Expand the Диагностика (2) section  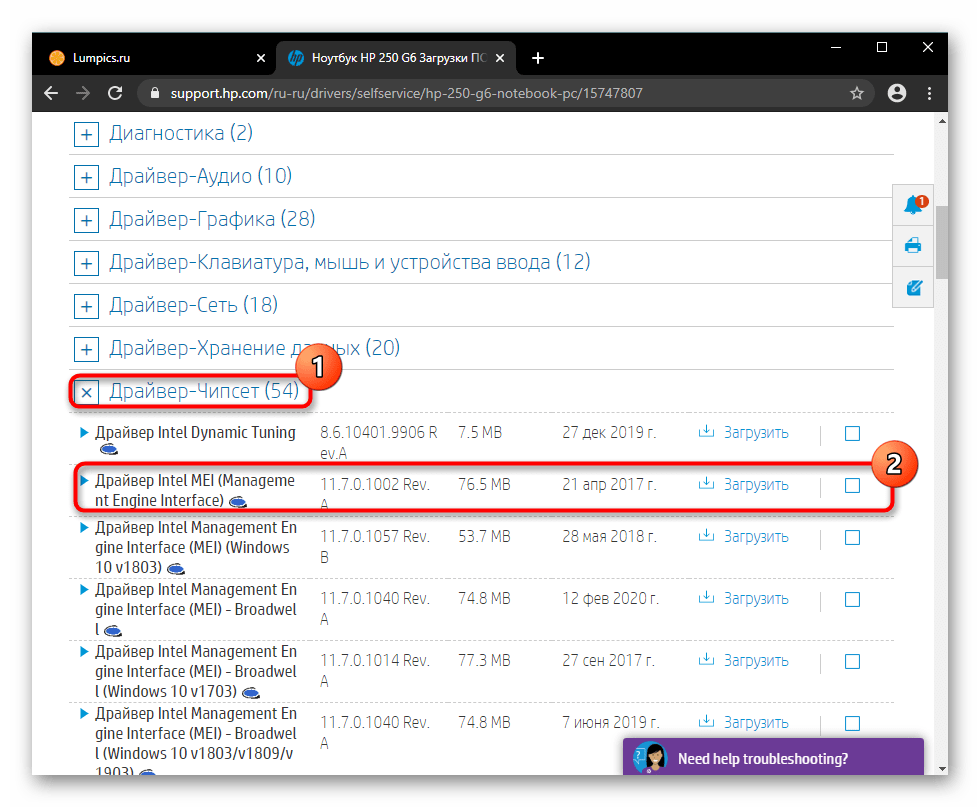point(86,134)
